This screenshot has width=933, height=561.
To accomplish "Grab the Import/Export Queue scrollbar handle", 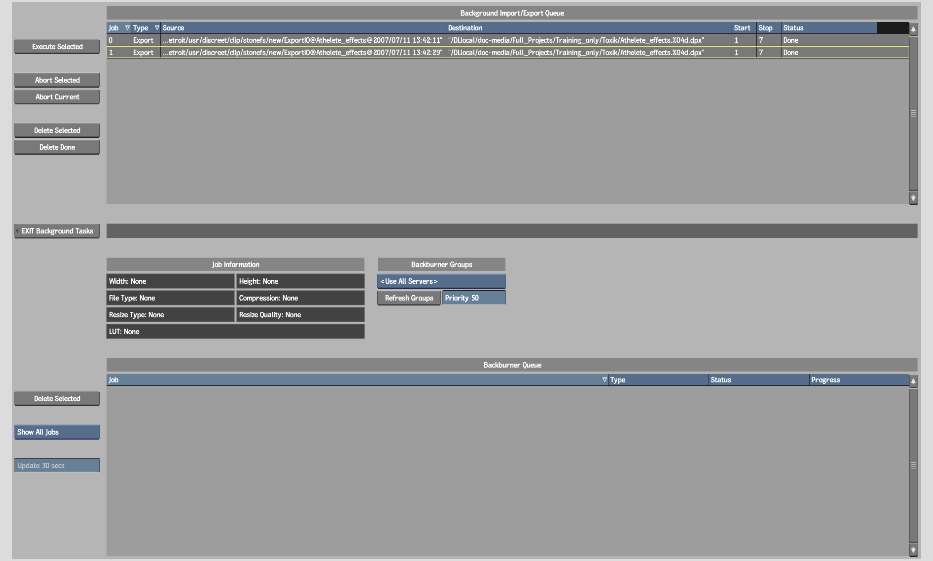I will 912,113.
